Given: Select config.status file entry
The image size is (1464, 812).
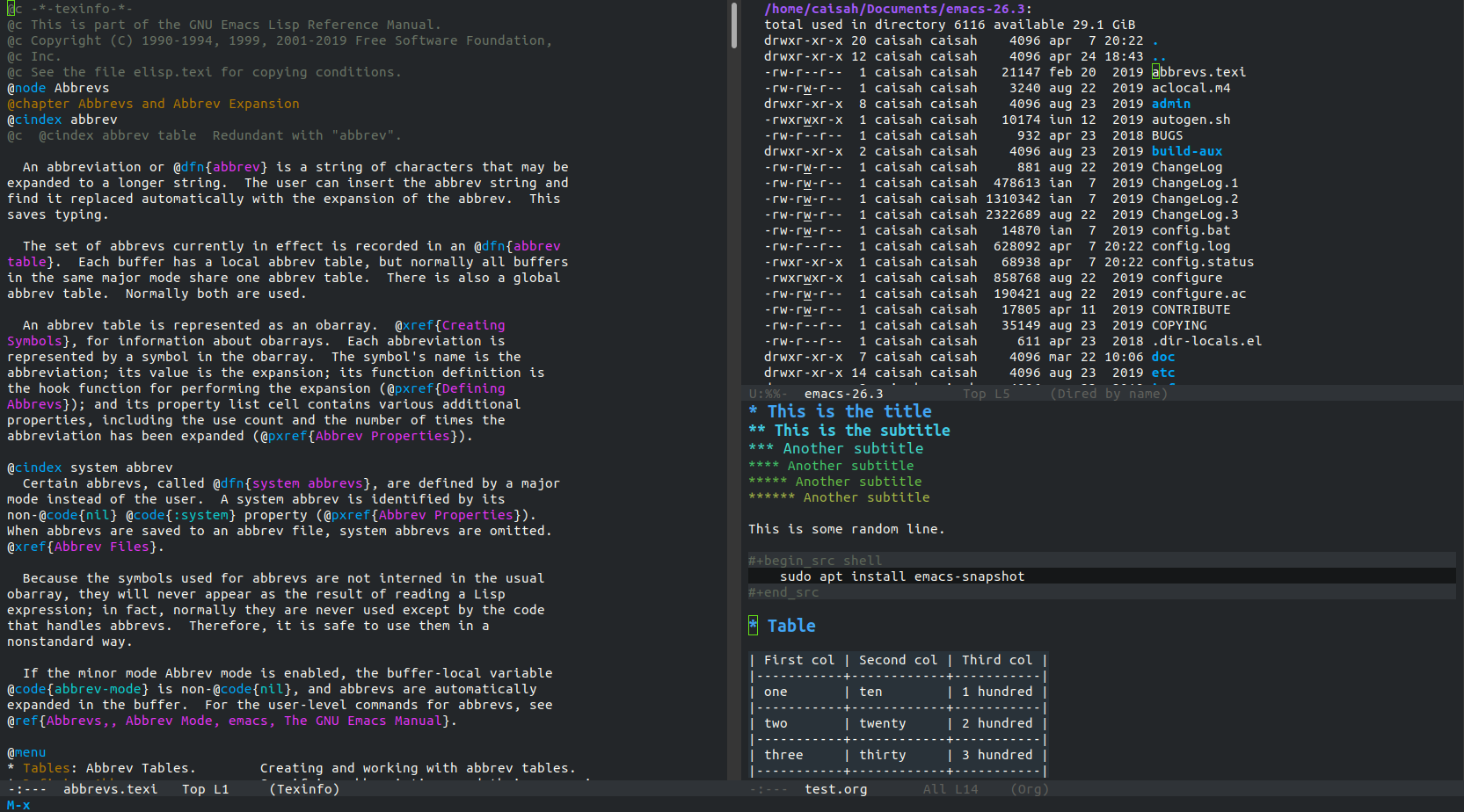Looking at the screenshot, I should 1203,262.
